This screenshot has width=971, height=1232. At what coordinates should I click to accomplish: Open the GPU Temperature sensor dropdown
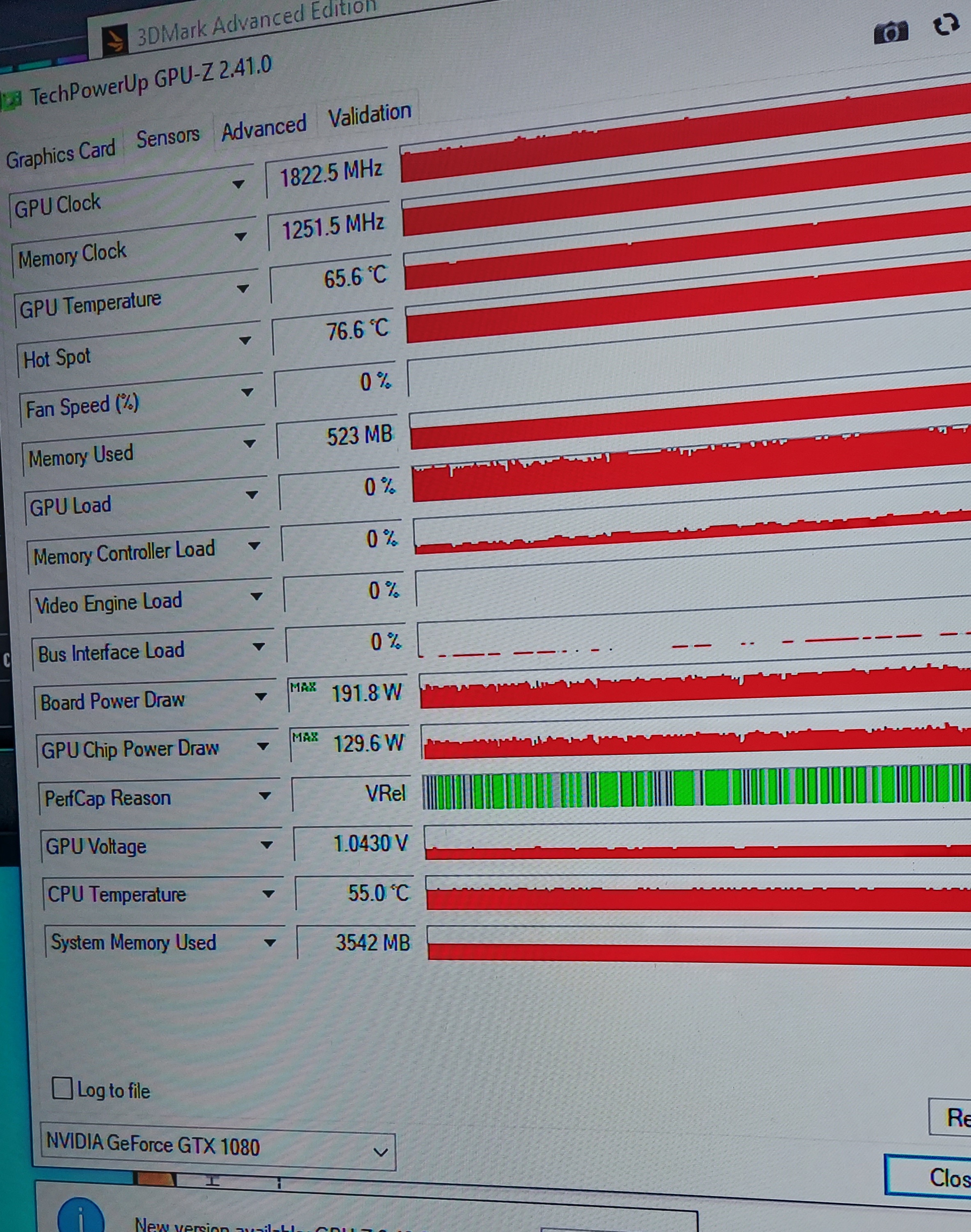pos(243,289)
